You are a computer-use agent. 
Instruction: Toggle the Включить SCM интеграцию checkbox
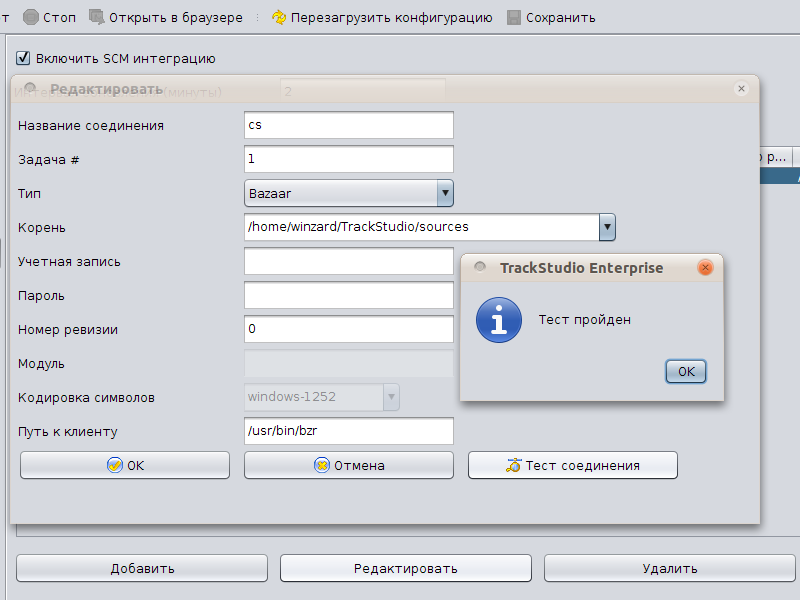[x=23, y=58]
